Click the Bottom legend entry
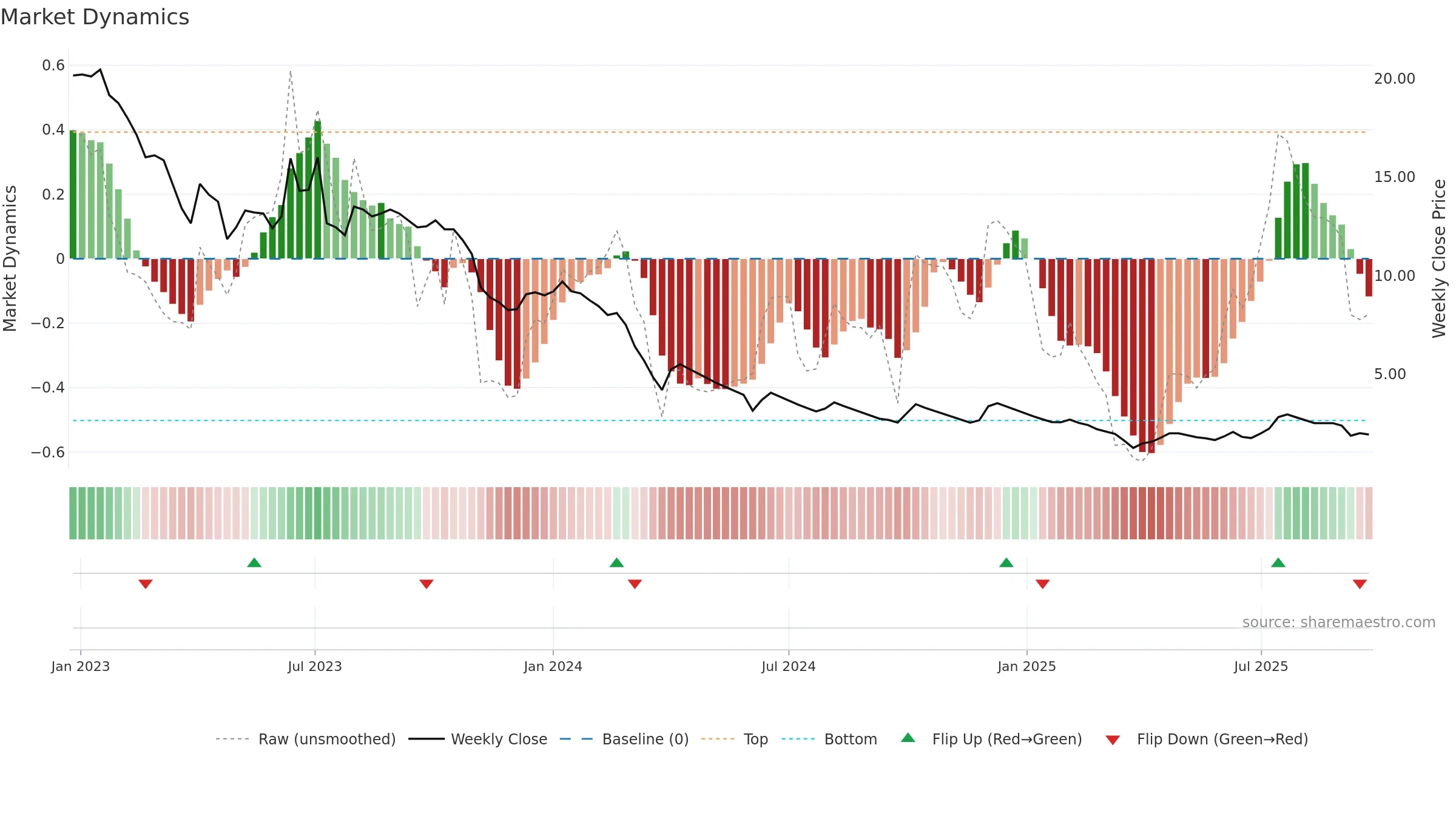Screen dimensions: 1456x819 829,739
